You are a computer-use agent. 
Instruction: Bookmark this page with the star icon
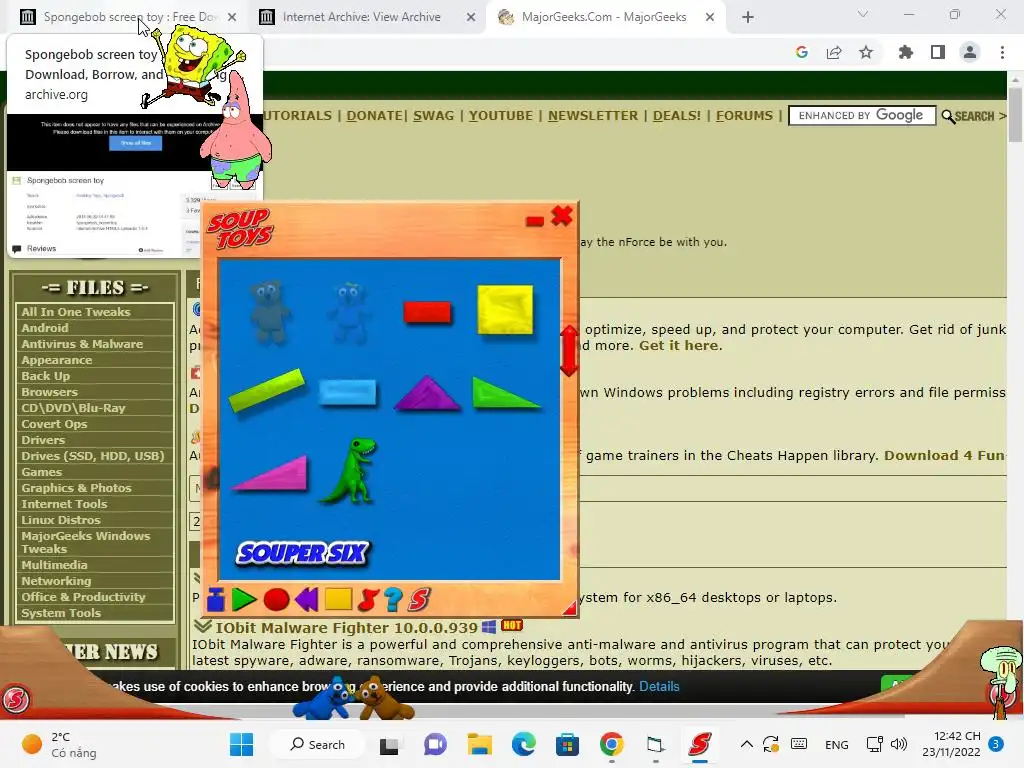(x=866, y=52)
